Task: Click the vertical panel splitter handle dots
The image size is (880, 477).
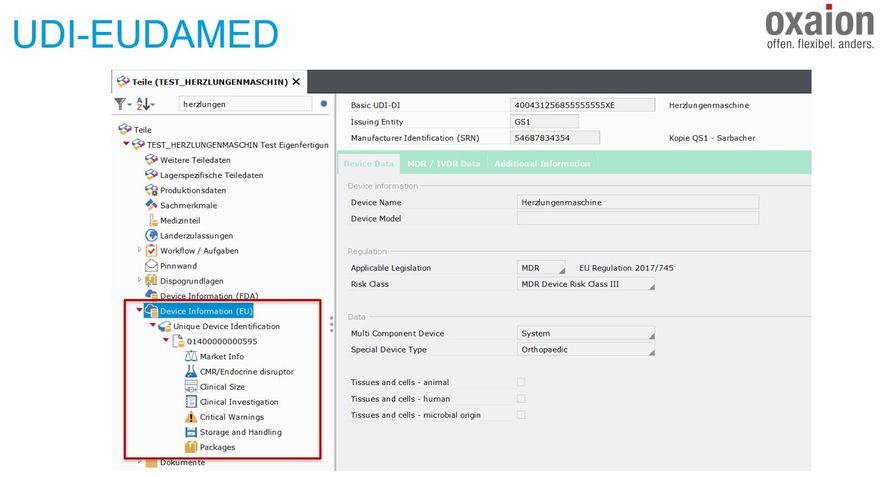Action: click(x=332, y=324)
